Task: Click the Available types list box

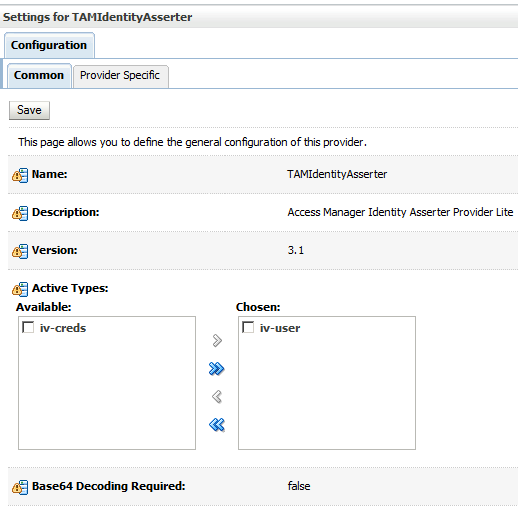Action: [x=107, y=383]
